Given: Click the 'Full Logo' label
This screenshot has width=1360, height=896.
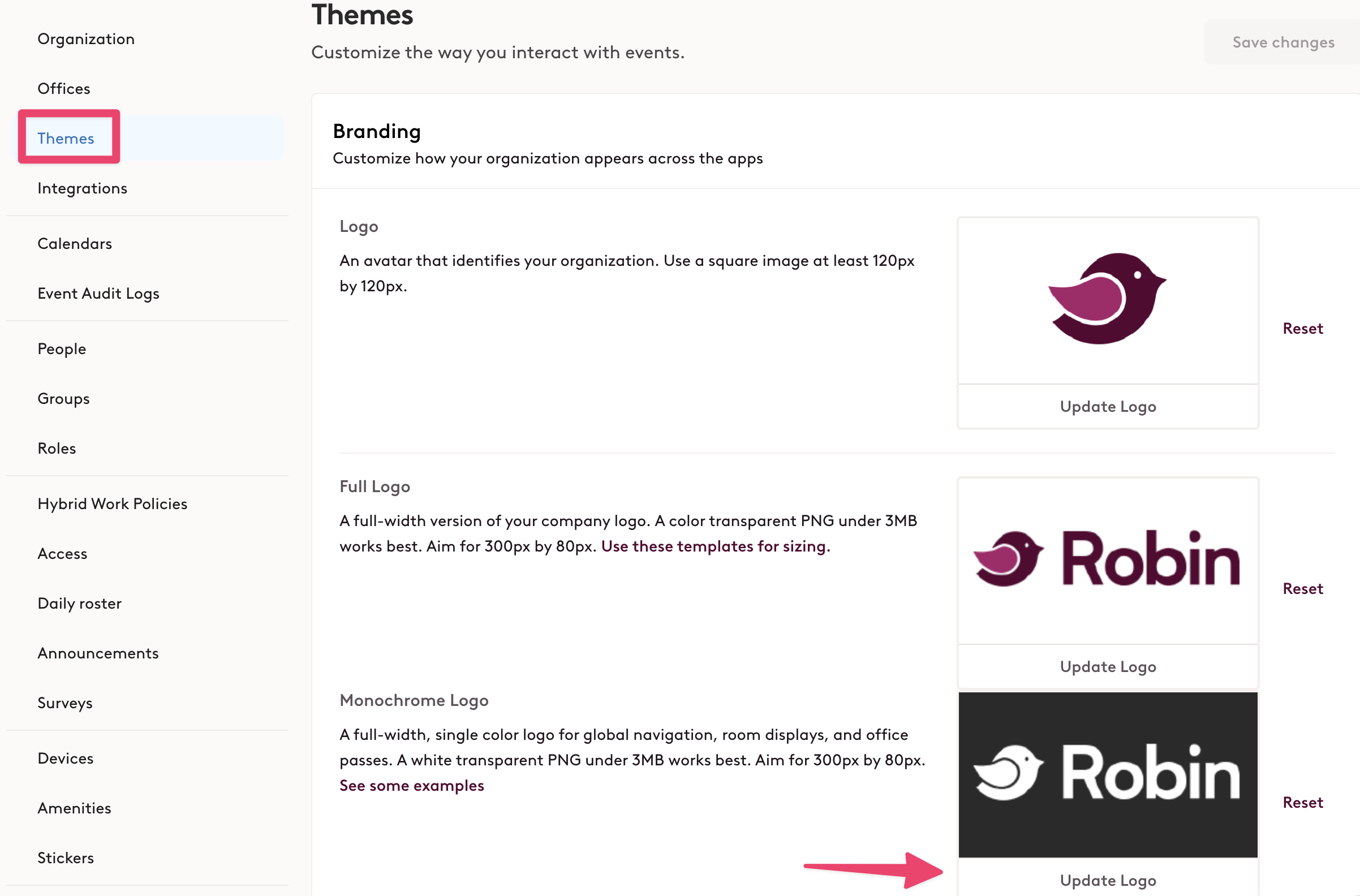Looking at the screenshot, I should (375, 486).
